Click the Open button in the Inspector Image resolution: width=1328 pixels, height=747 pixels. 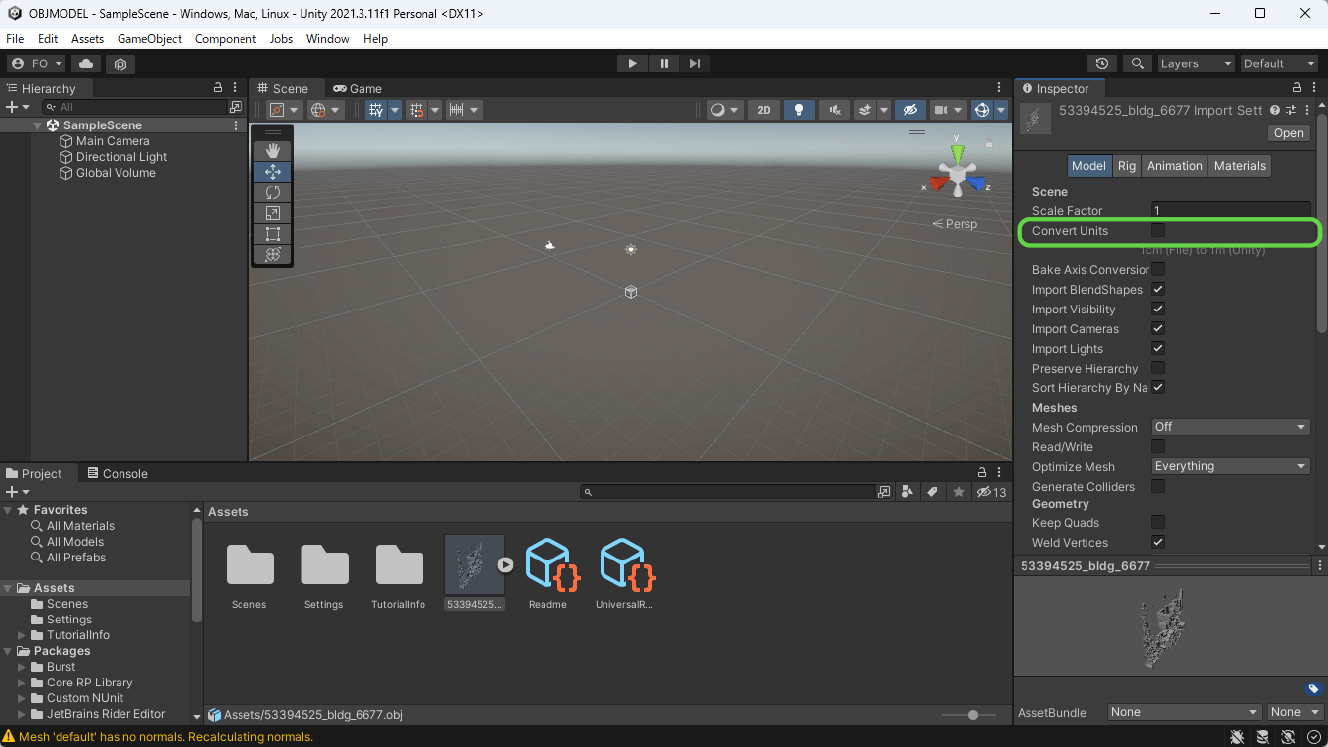(1288, 132)
